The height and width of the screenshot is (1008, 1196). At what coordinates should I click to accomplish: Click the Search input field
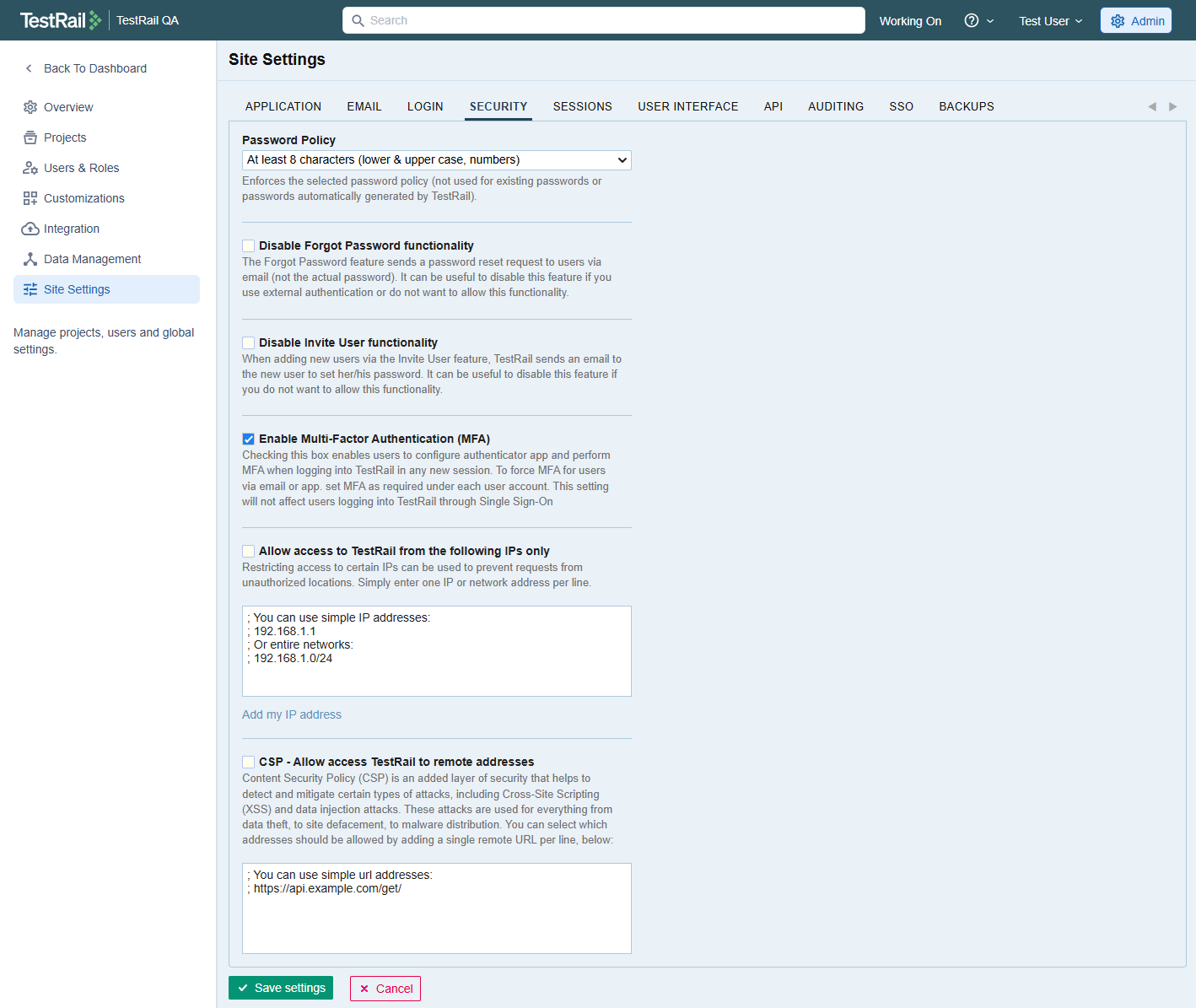603,20
